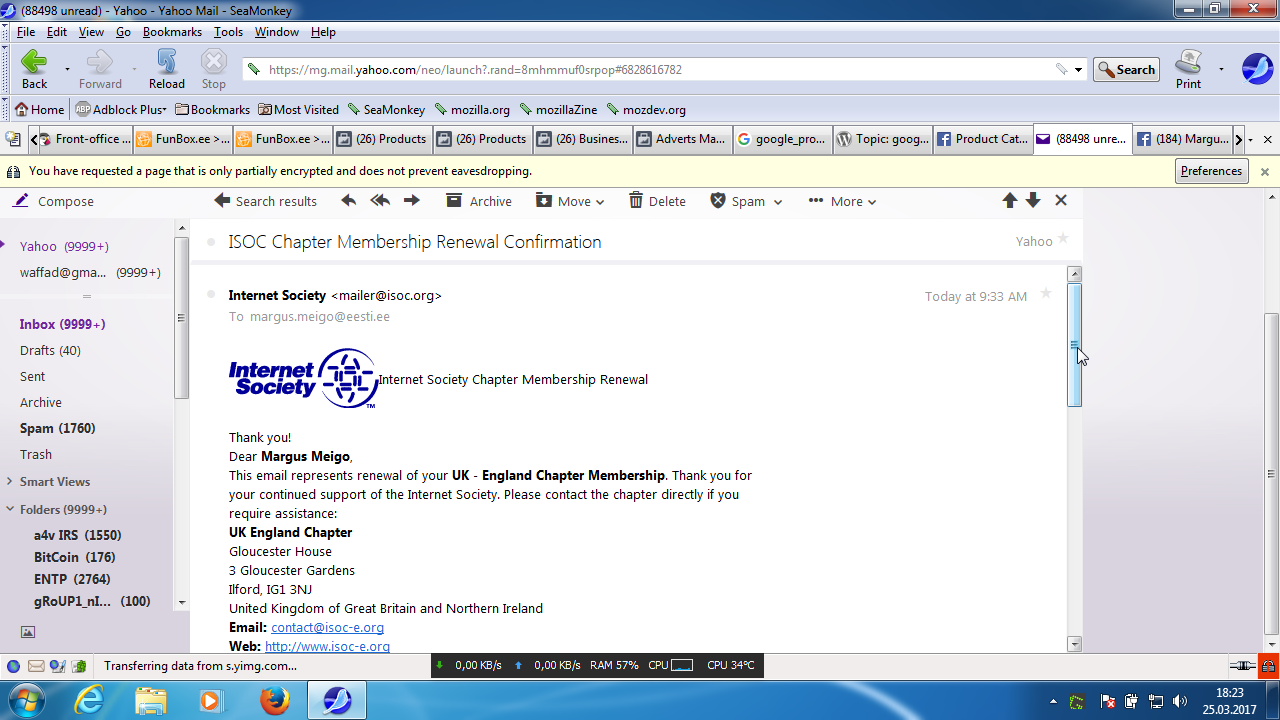Click the Search button beside the URL bar
The width and height of the screenshot is (1280, 720).
[x=1126, y=70]
